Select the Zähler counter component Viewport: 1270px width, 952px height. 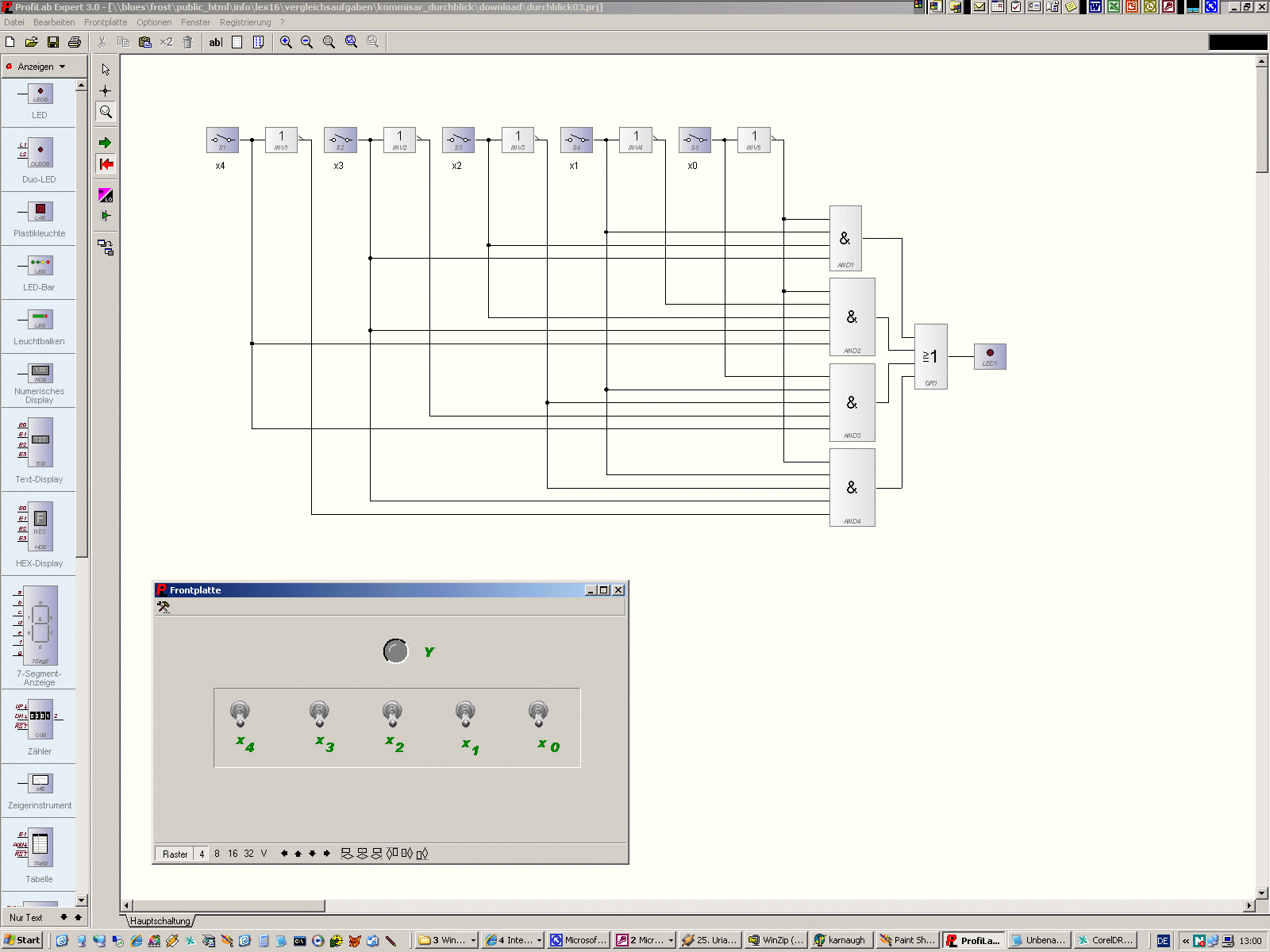point(39,726)
